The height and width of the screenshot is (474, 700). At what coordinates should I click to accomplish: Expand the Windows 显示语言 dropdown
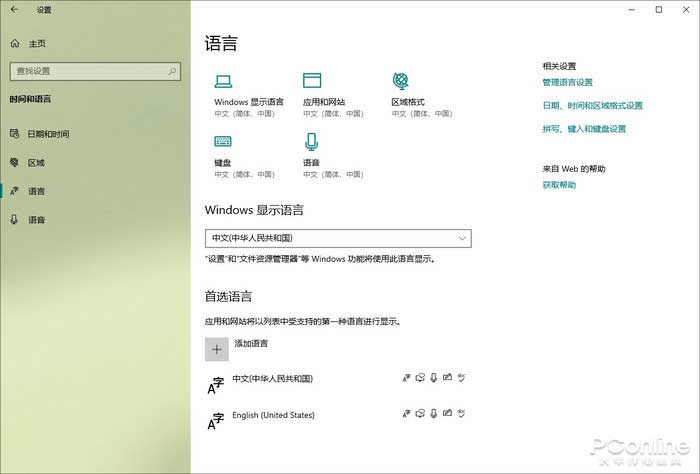click(337, 238)
